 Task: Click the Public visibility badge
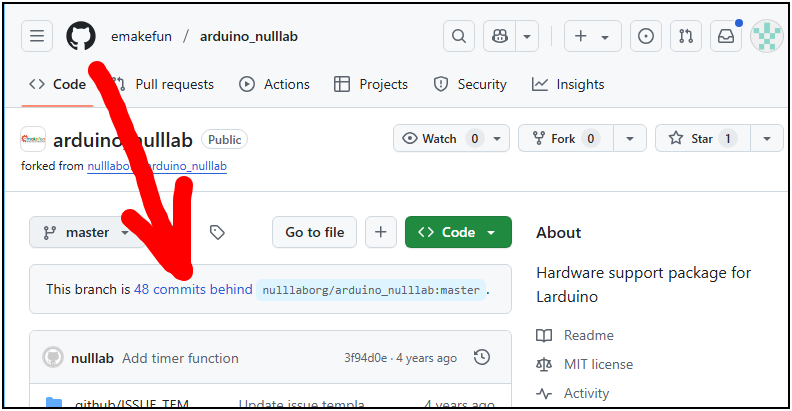[x=224, y=140]
